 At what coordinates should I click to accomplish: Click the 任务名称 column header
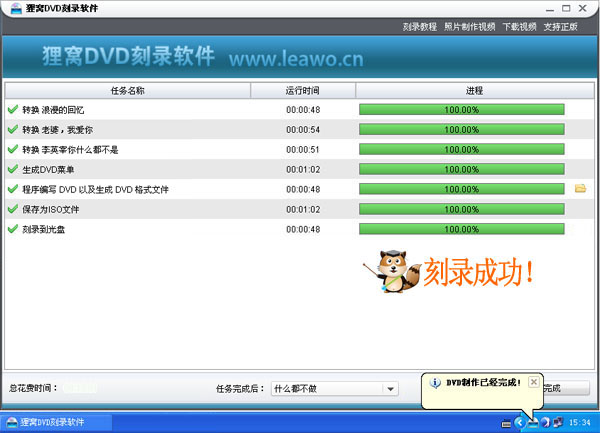[x=128, y=91]
